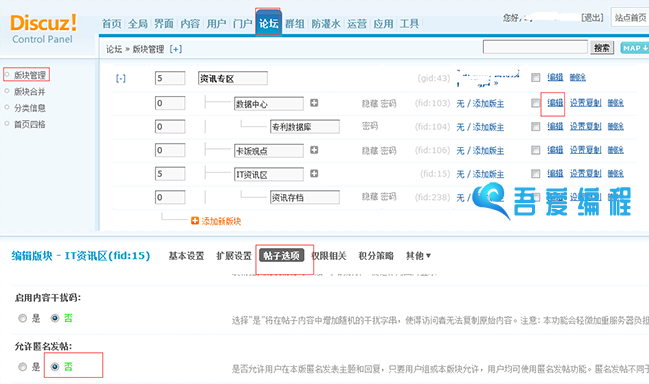Click 设置复制 in the IT资讯区 row
The image size is (649, 384).
click(x=585, y=173)
